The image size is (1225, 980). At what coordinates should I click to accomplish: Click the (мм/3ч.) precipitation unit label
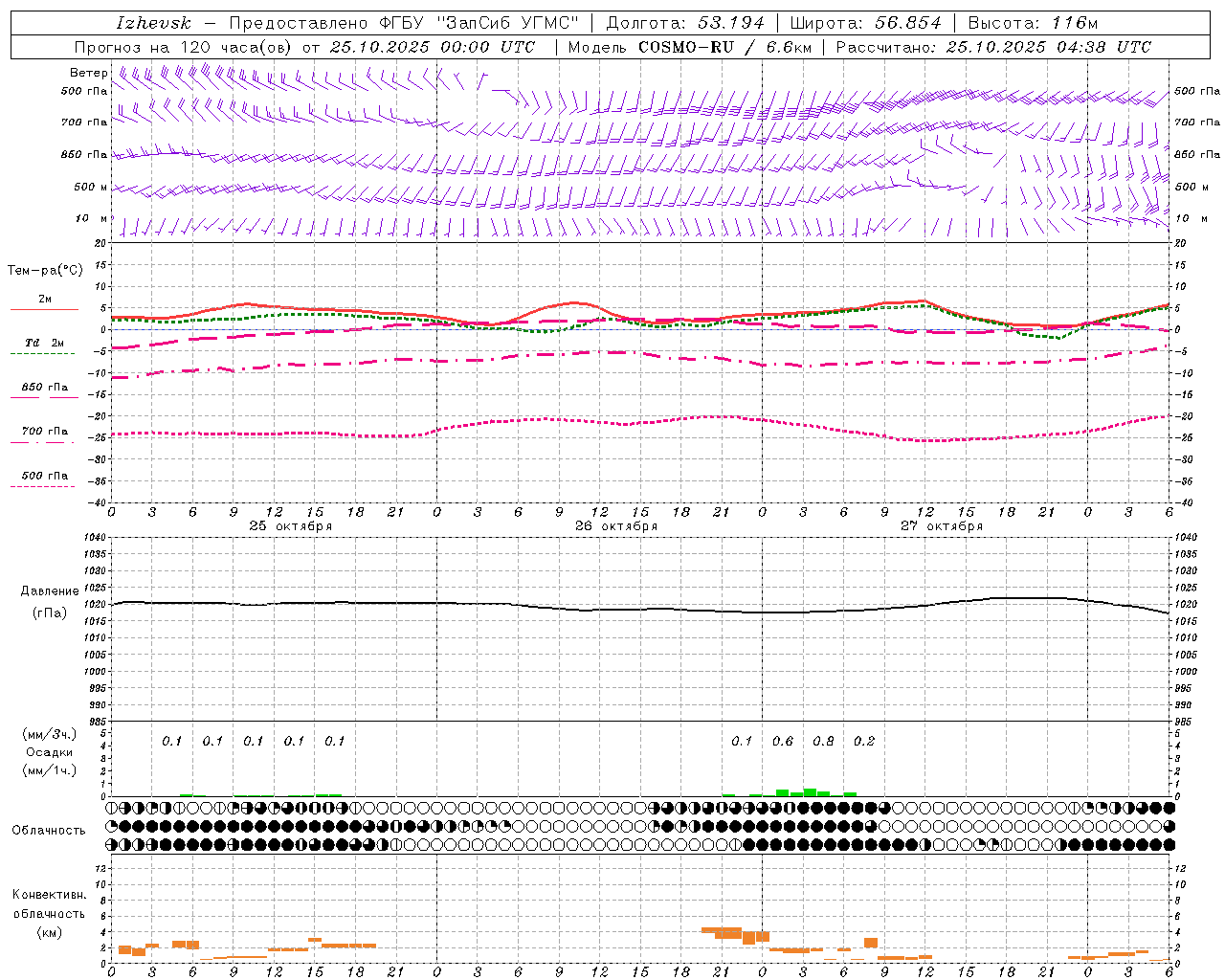50,734
